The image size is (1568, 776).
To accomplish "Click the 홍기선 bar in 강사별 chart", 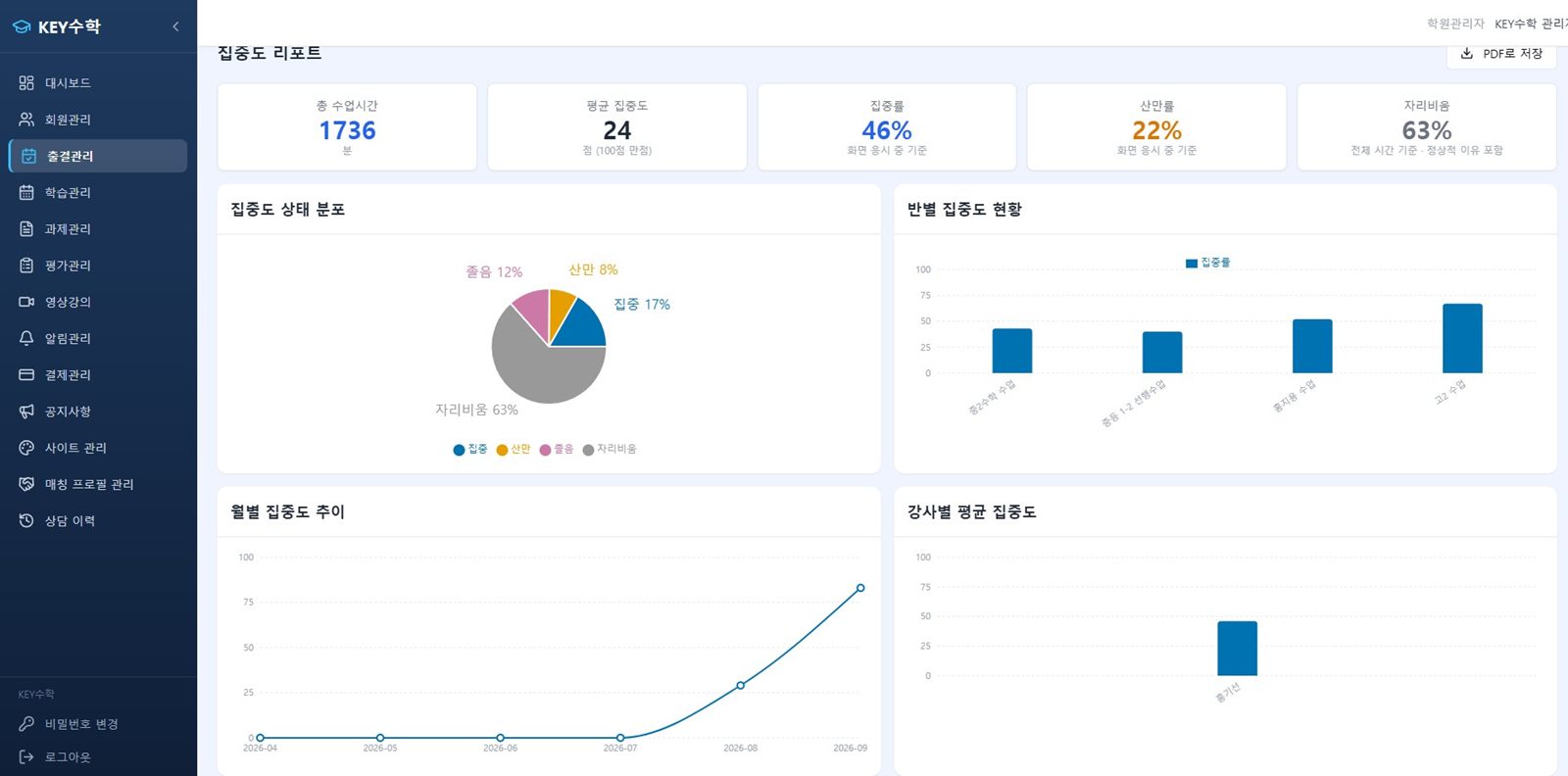I will tap(1237, 649).
